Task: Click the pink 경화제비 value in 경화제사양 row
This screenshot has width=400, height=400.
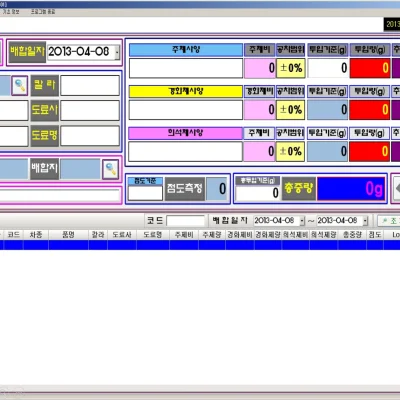Action: pyautogui.click(x=260, y=110)
